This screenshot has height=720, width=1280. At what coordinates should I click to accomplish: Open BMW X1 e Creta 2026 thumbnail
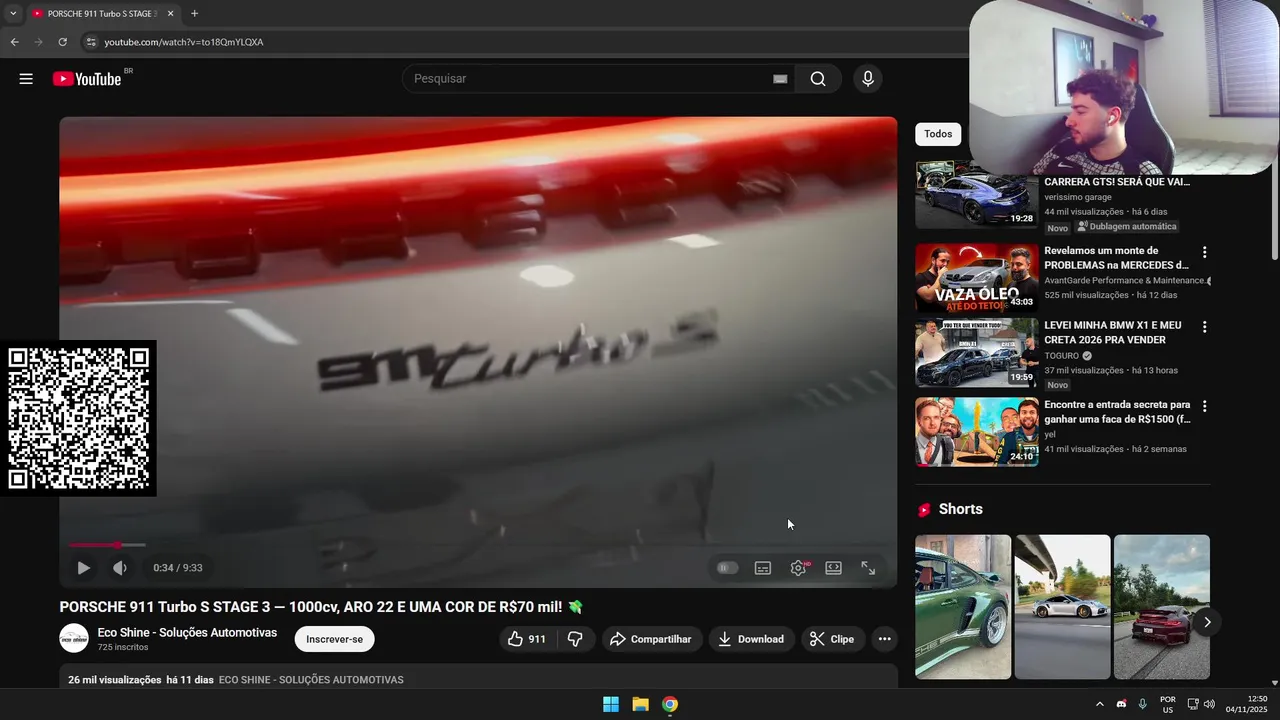click(977, 353)
